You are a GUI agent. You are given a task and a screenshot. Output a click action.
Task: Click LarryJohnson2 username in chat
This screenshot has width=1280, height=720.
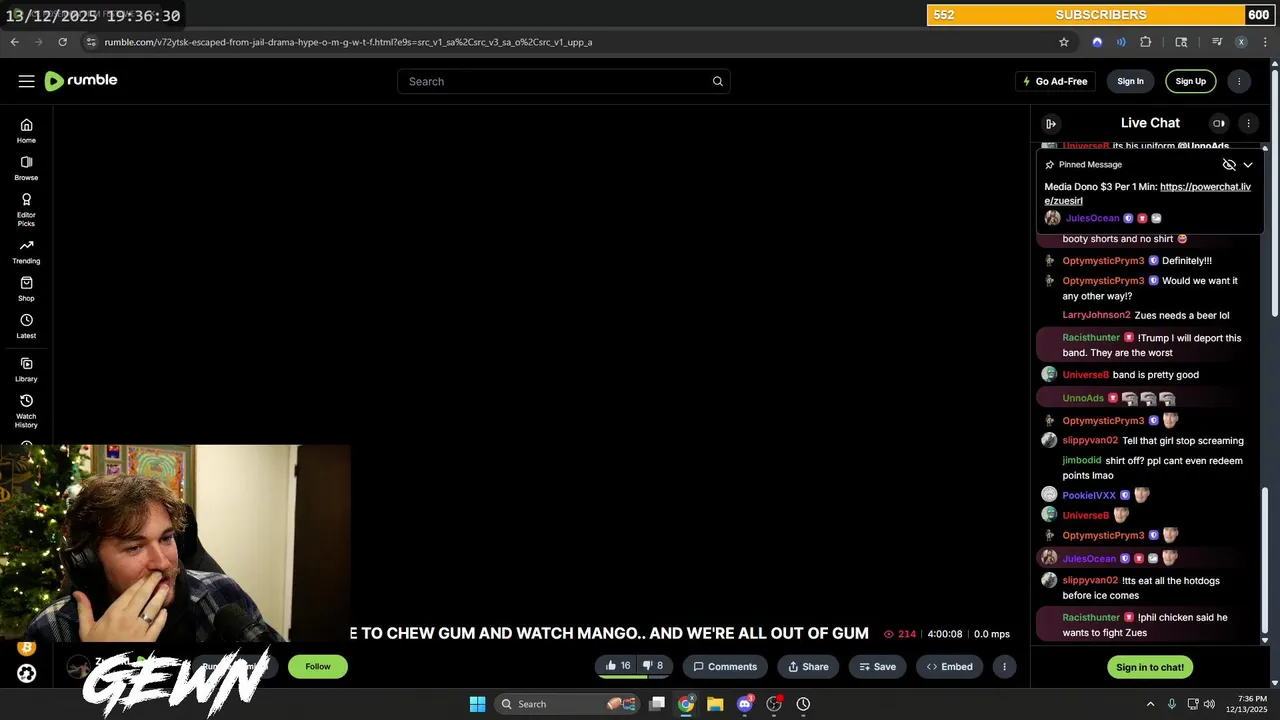1096,315
